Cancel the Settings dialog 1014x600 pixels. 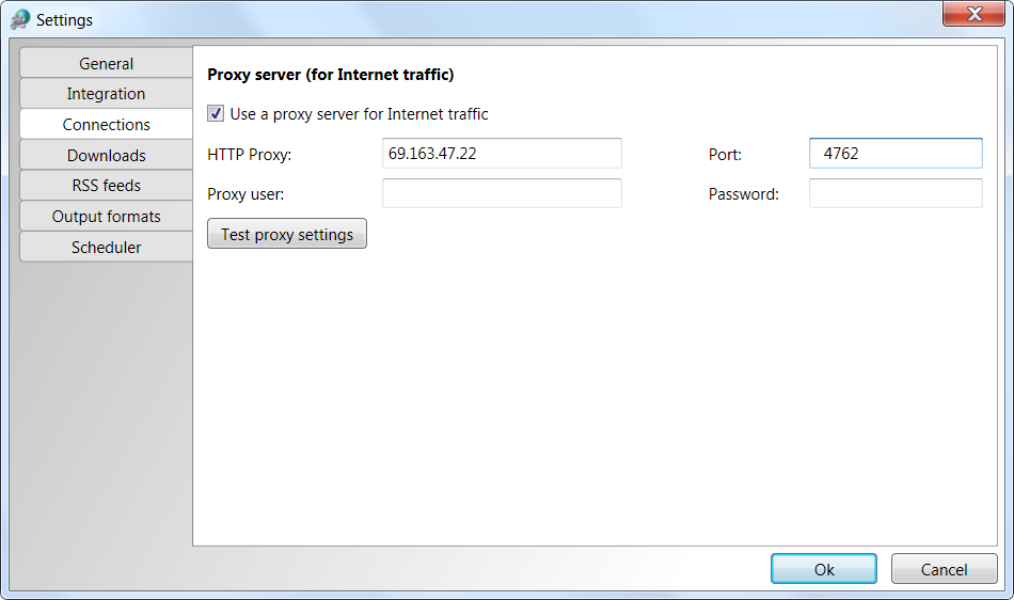pyautogui.click(x=944, y=569)
